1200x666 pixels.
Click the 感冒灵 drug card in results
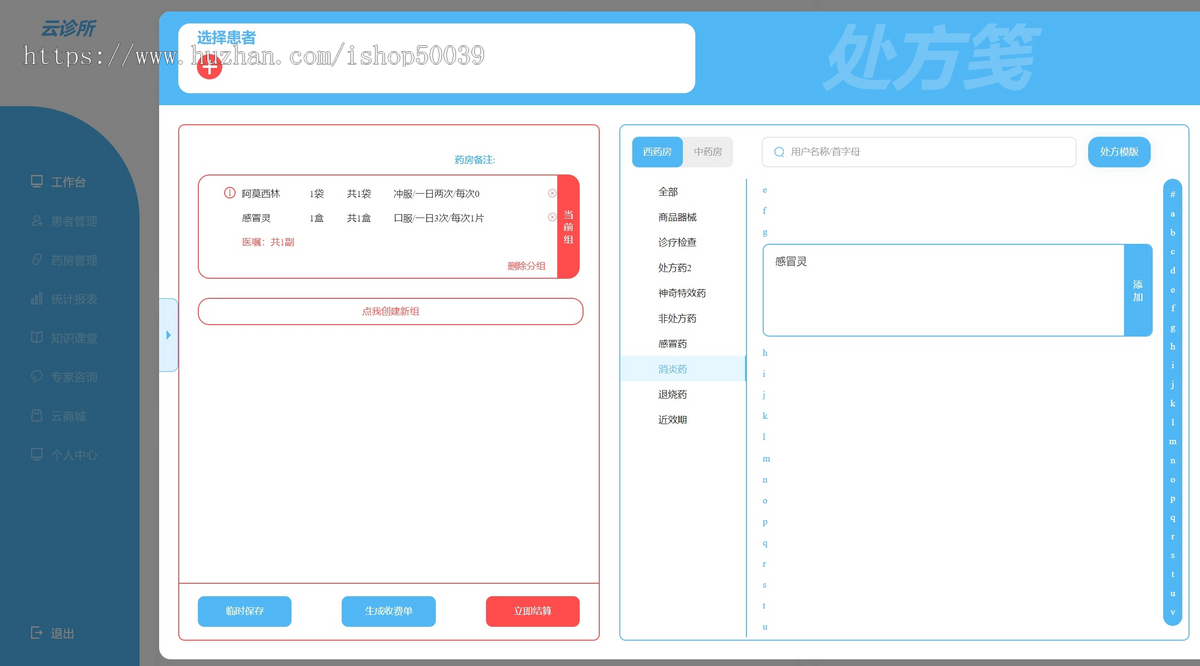pyautogui.click(x=943, y=290)
